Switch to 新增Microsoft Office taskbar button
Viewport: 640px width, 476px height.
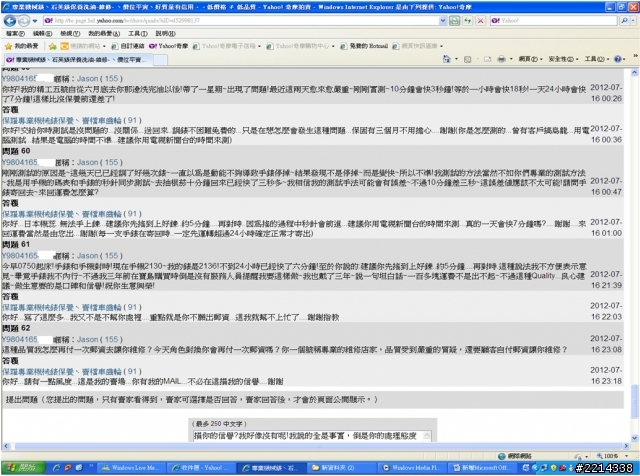click(x=483, y=468)
